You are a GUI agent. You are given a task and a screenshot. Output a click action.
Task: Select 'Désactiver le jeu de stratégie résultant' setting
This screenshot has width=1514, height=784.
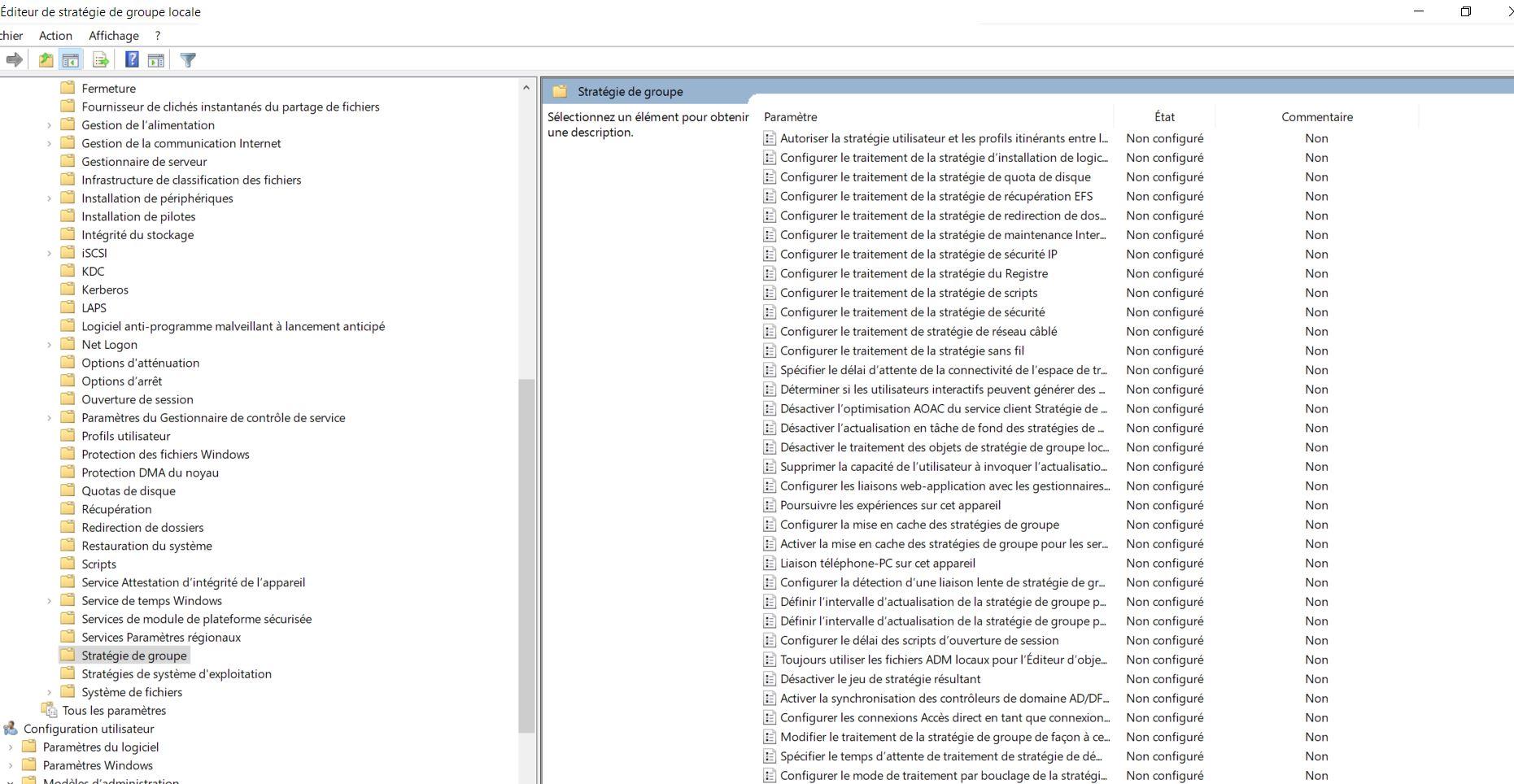click(x=879, y=679)
